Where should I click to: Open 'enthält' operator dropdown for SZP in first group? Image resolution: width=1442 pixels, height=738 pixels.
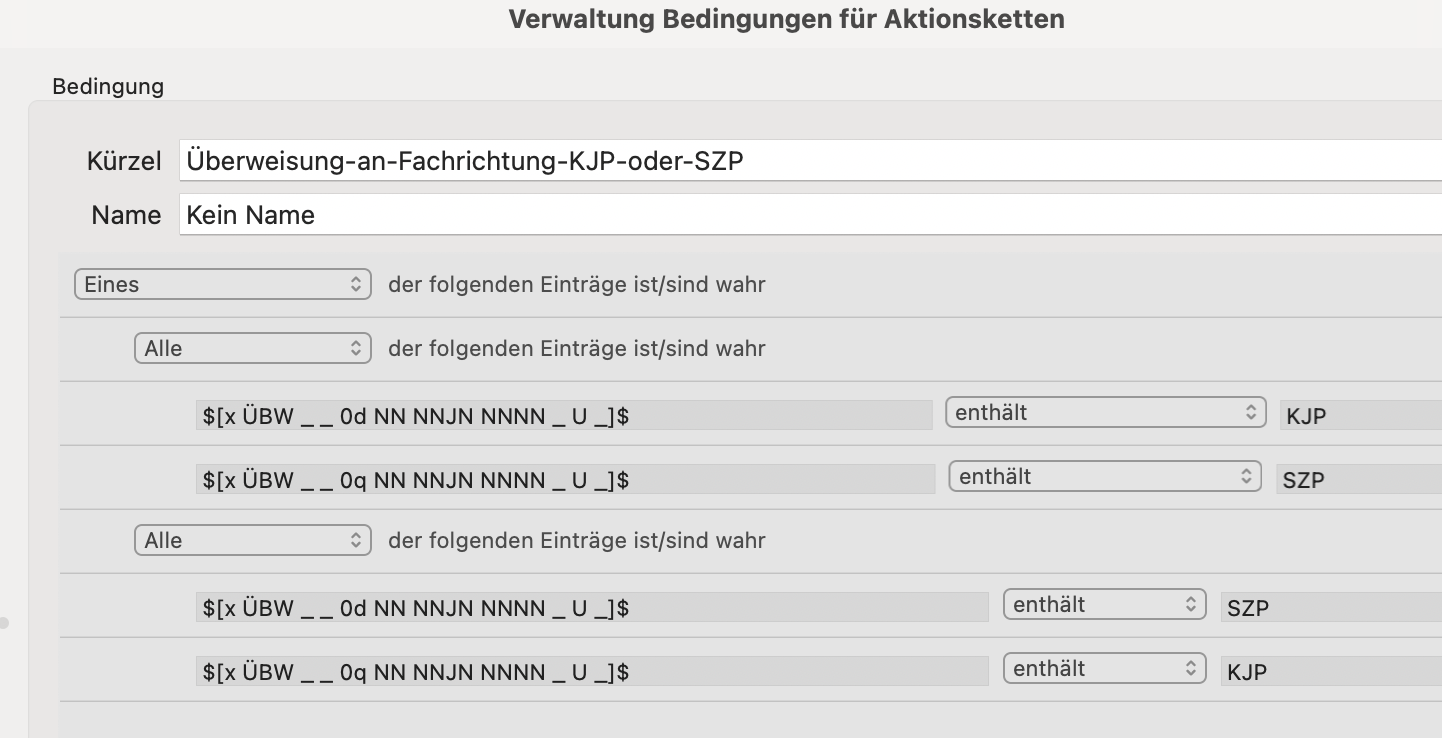1104,477
